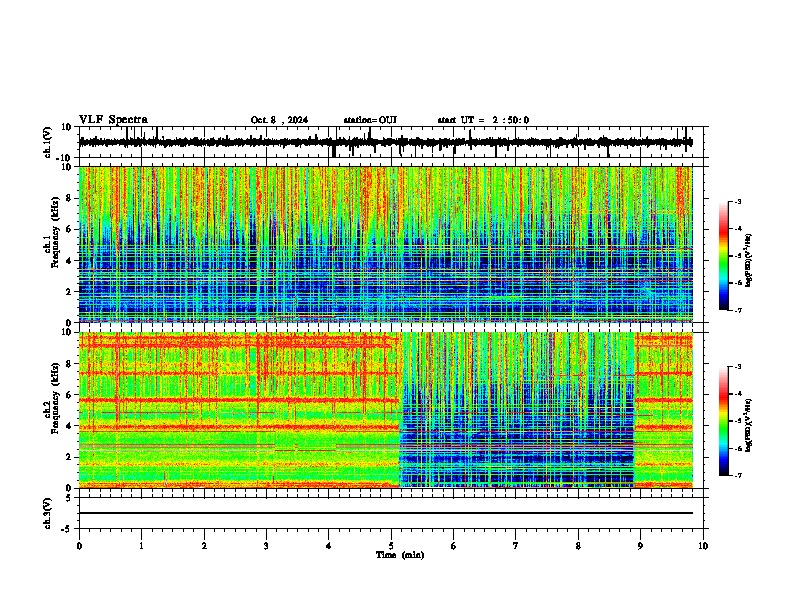Click the time axis tick label '10'
This screenshot has height=612, width=792.
pos(703,546)
